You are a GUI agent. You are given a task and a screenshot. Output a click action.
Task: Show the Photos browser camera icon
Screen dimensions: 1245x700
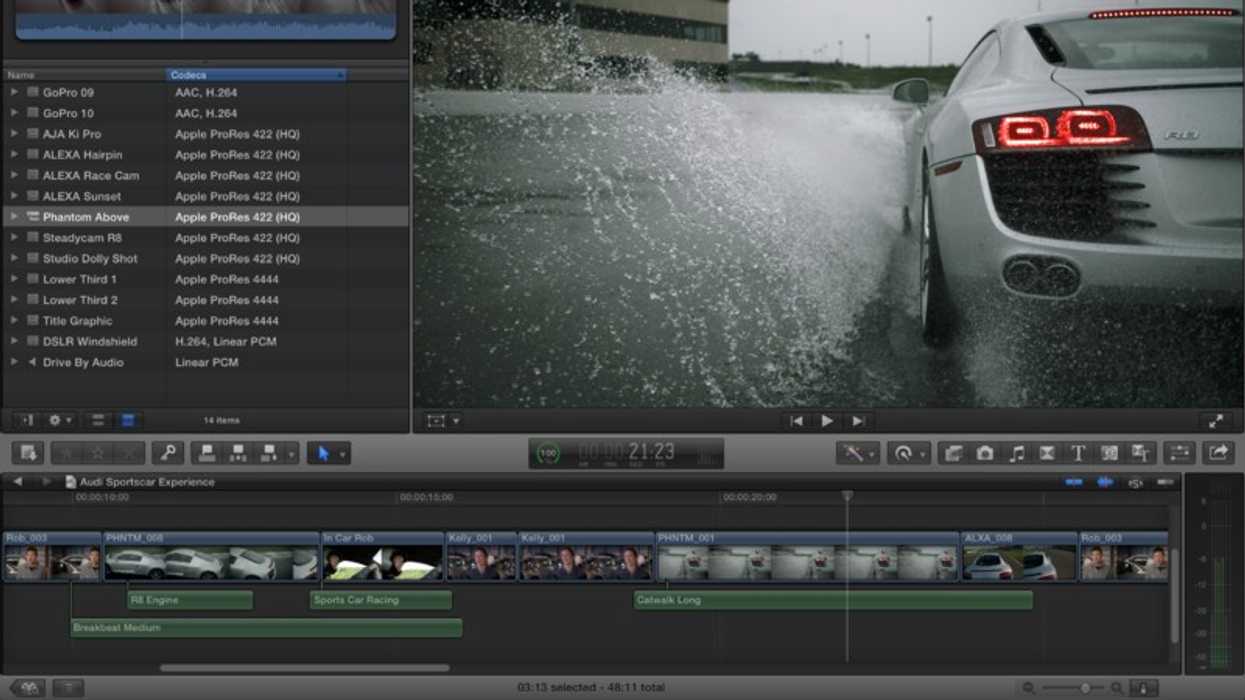click(x=985, y=453)
